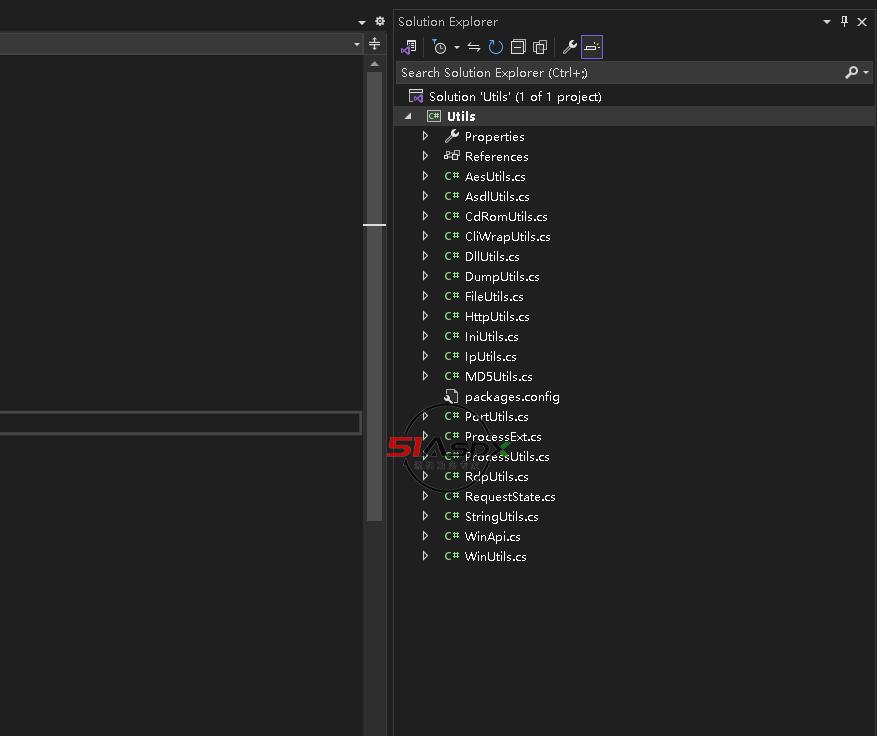
Task: Click the Refresh icon in Solution Explorer toolbar
Action: point(496,47)
